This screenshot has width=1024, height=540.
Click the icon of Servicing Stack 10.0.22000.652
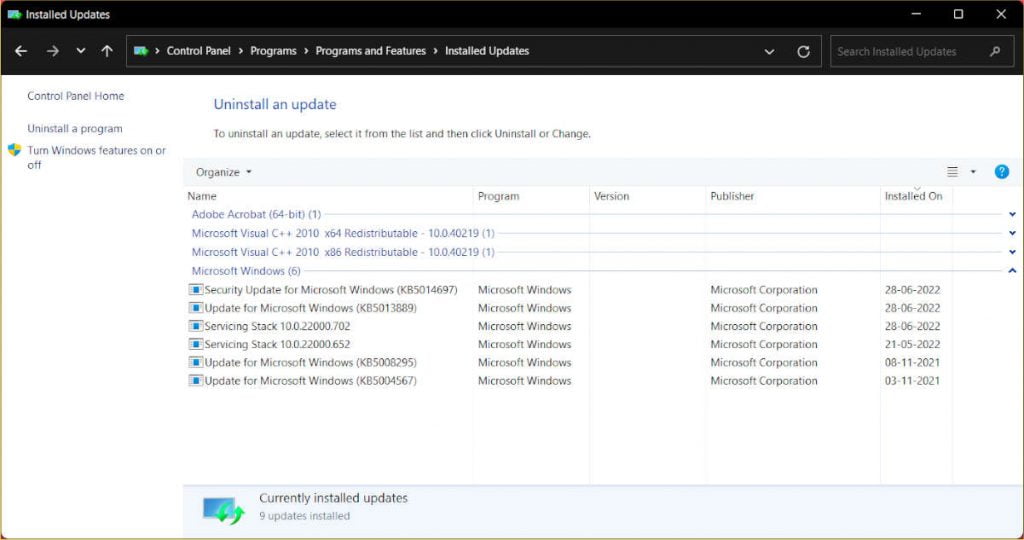click(195, 344)
